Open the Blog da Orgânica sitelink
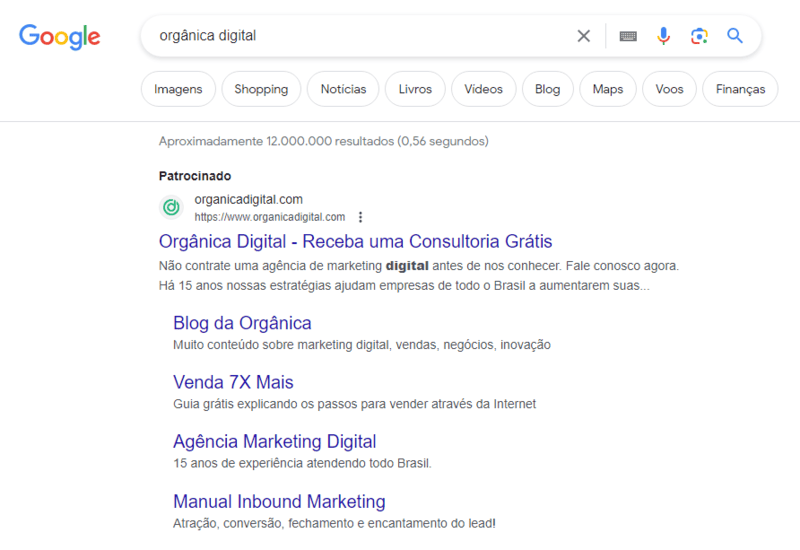This screenshot has width=800, height=550. click(x=242, y=323)
